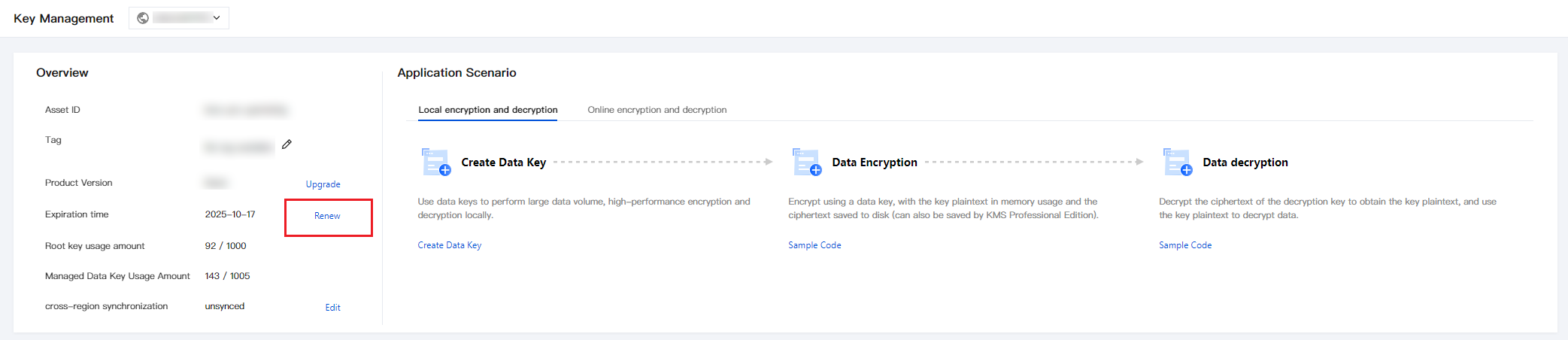Click the pencil icon next to Tag

(x=287, y=144)
